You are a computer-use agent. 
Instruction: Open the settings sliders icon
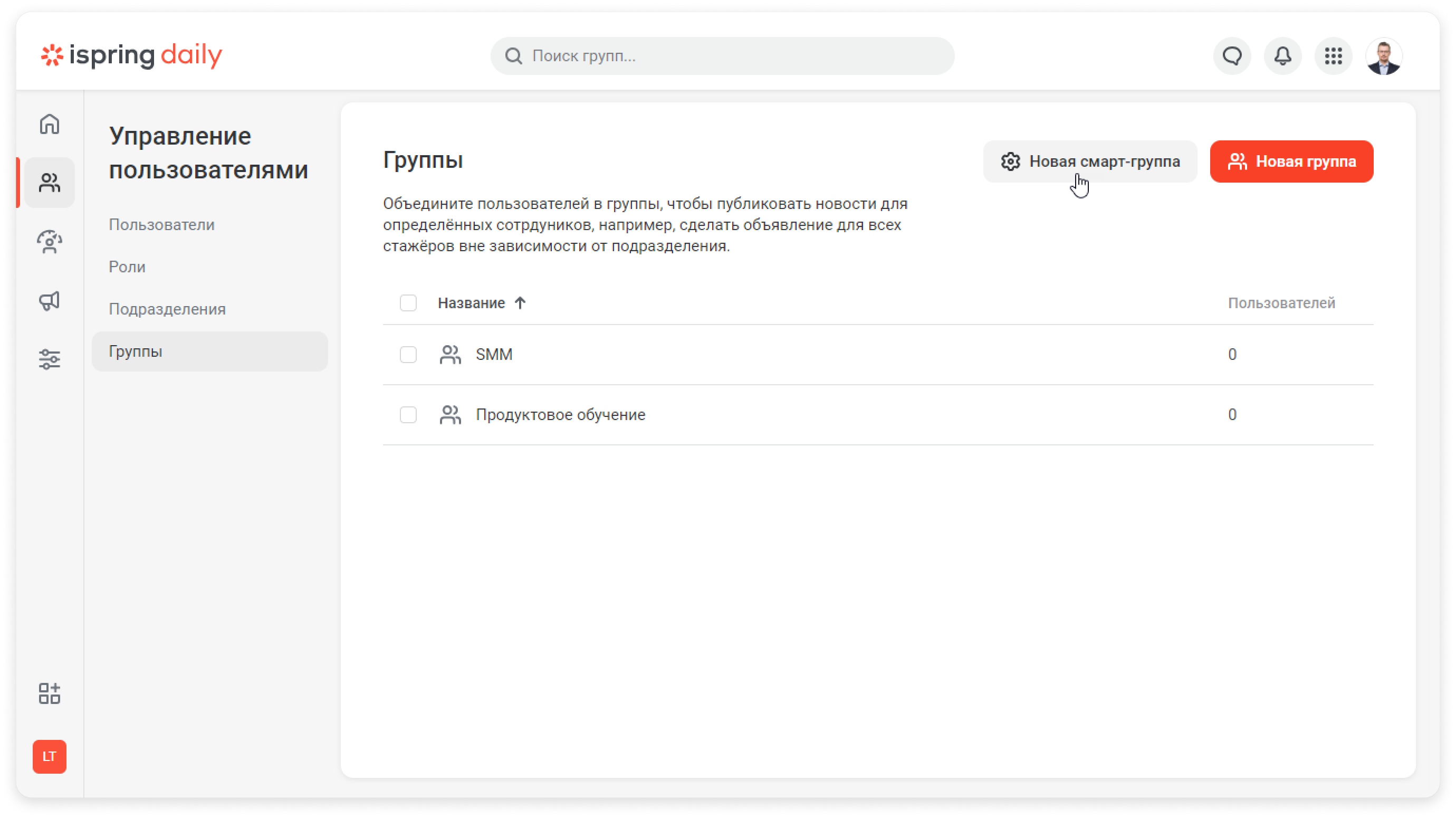[x=50, y=359]
